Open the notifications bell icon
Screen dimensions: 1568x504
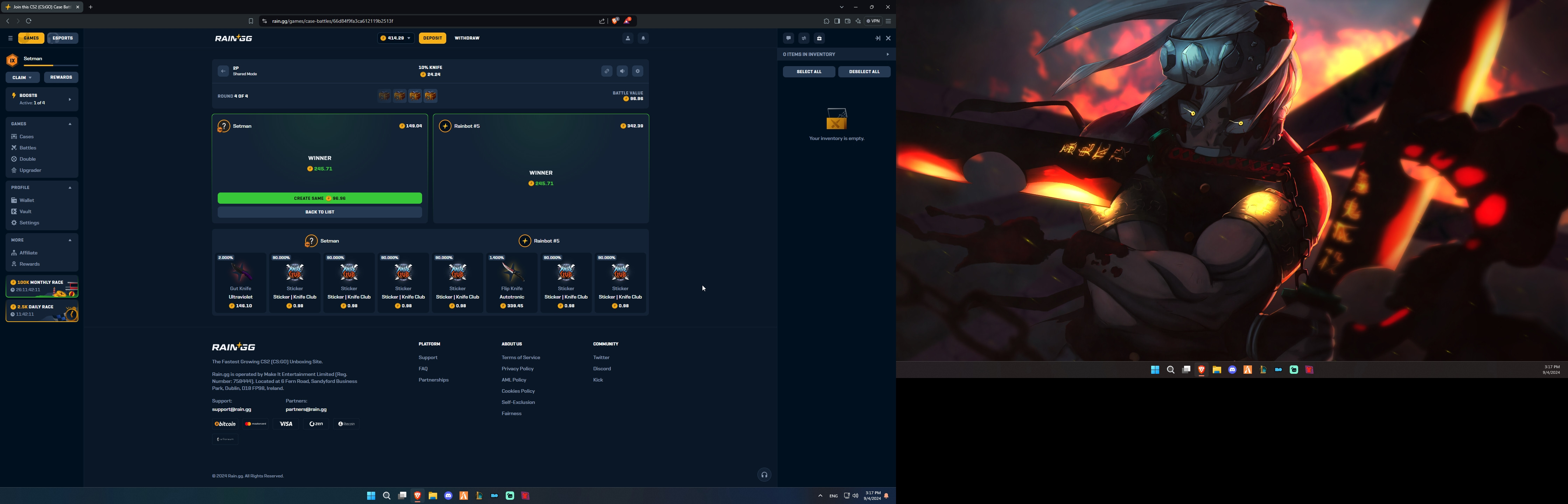click(643, 38)
